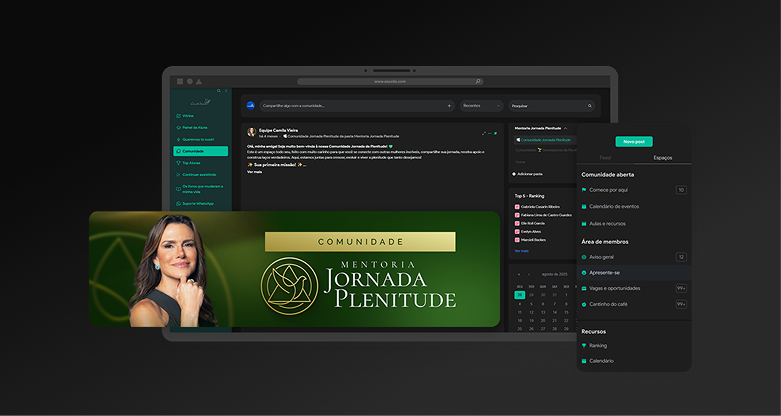This screenshot has height=416, width=781.
Task: Expand post with Ver mais
Action: (254, 172)
